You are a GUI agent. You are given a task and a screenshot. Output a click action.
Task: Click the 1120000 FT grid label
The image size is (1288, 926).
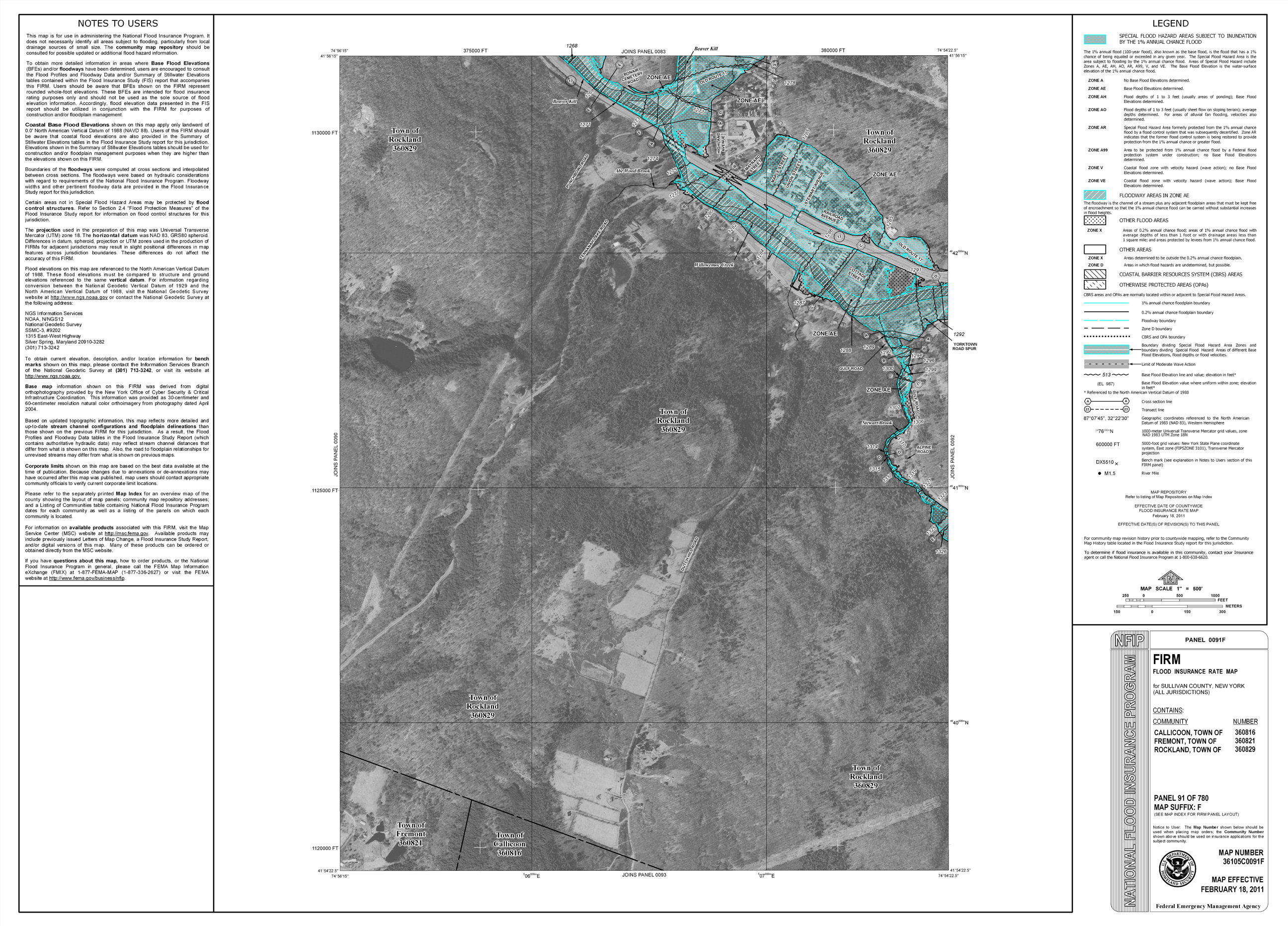click(x=324, y=848)
